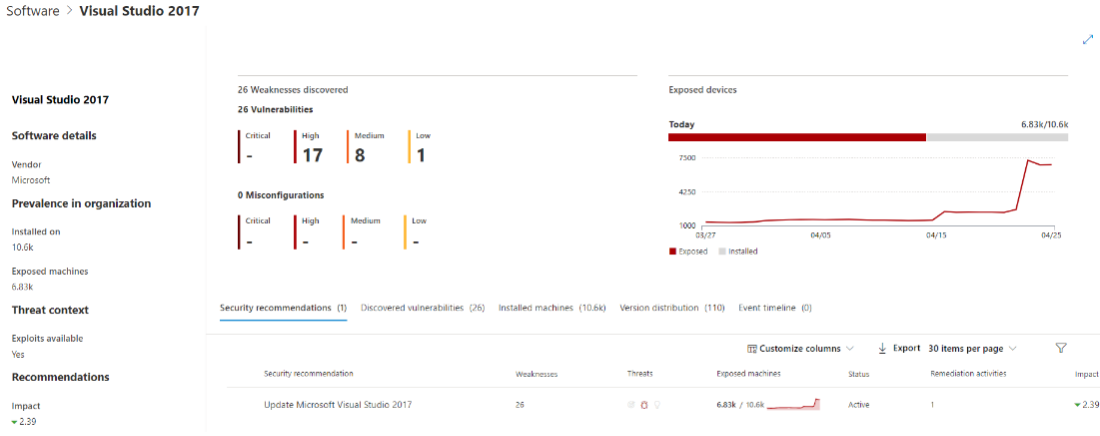1100x436 pixels.
Task: Open the 30 items per page dropdown
Action: tap(971, 348)
